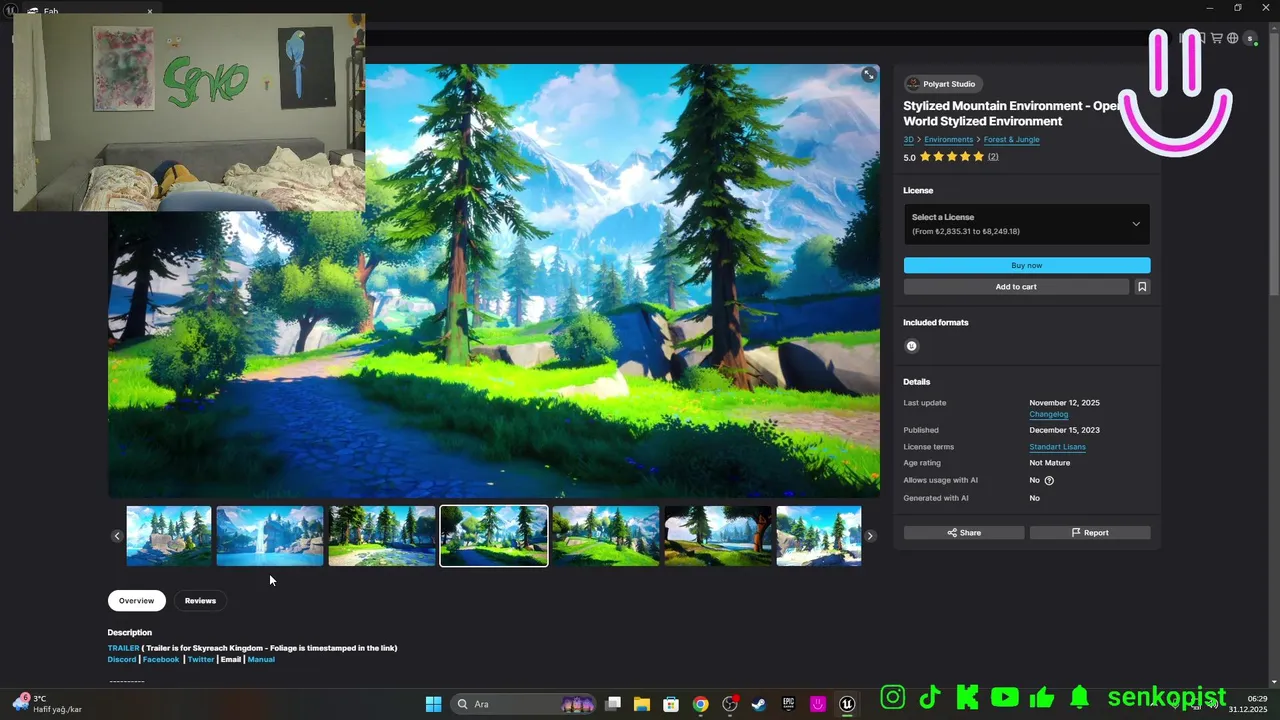Open the pink smiley app in taskbar

[818, 704]
